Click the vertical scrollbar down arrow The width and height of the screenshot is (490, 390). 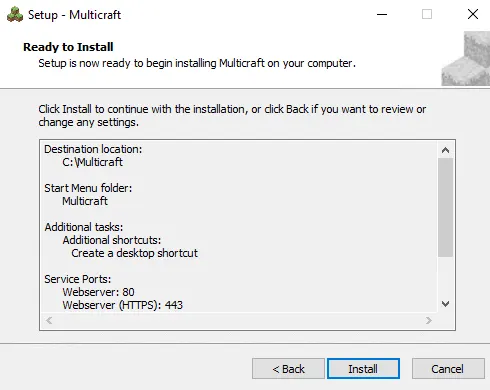pos(445,304)
